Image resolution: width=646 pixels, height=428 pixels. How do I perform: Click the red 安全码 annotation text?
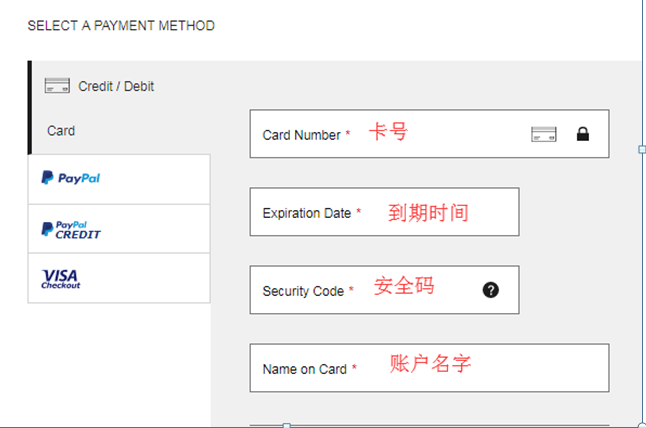pos(404,286)
